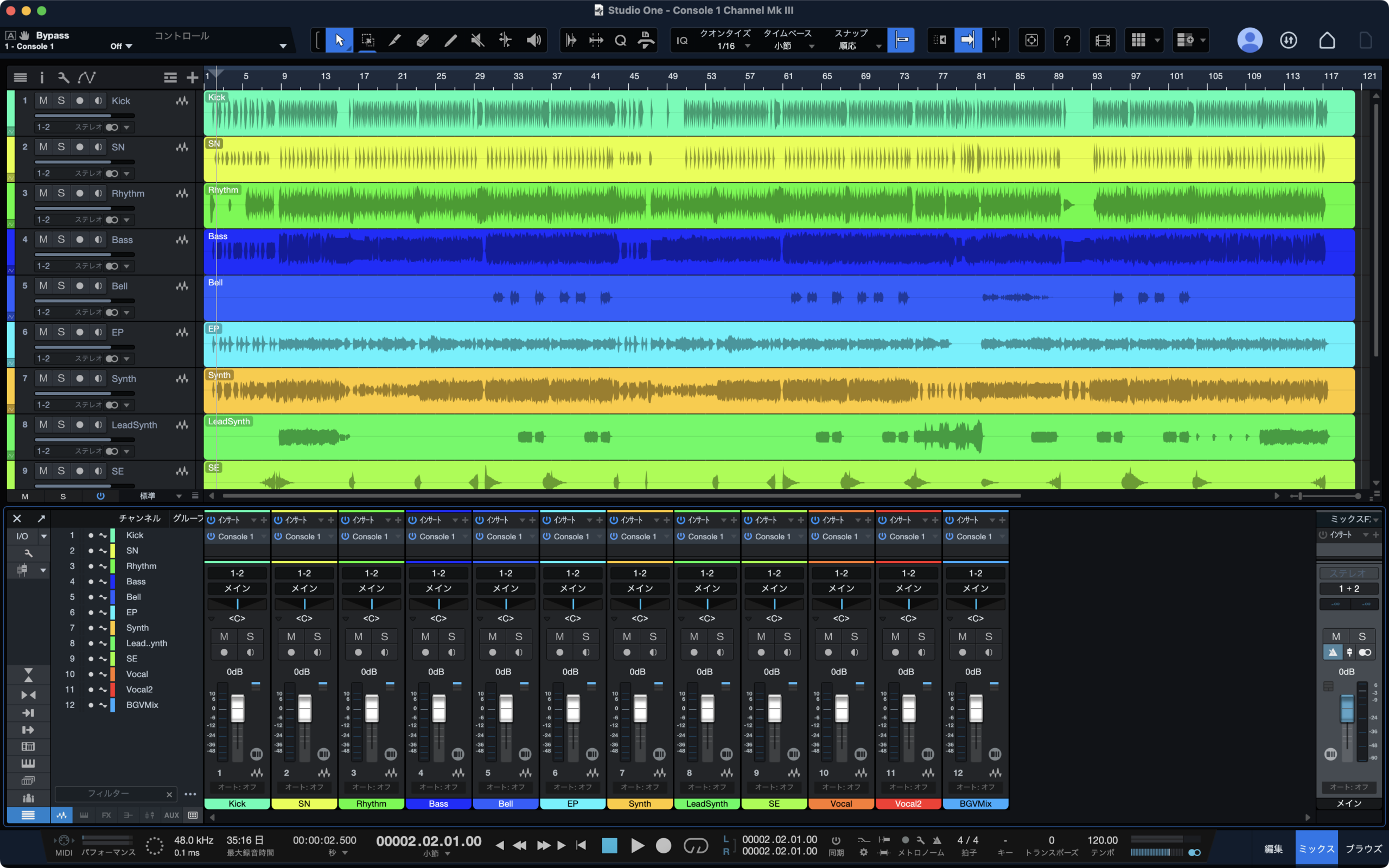The image size is (1389, 868).
Task: Open the track height preset dropdown
Action: (179, 495)
